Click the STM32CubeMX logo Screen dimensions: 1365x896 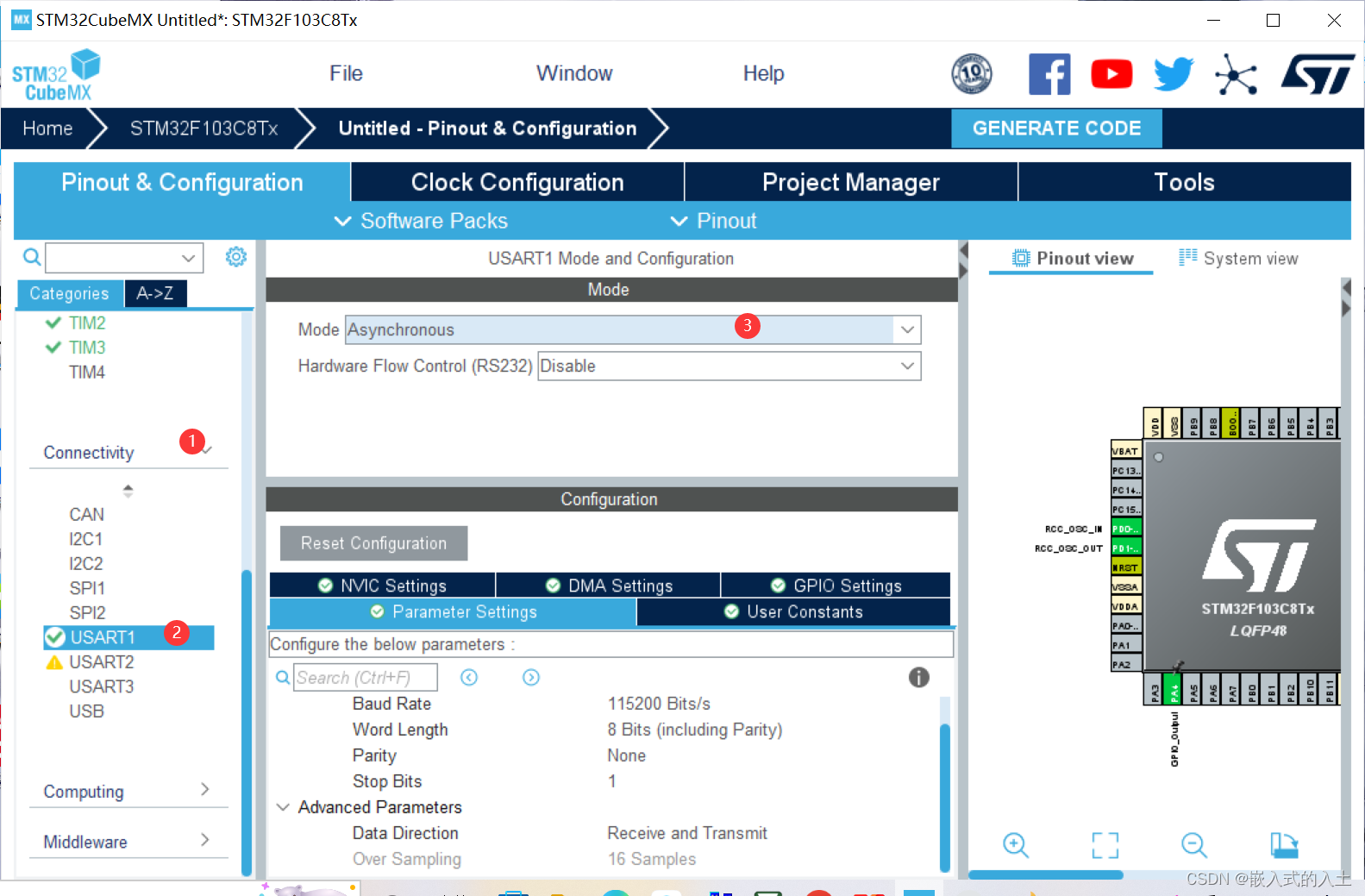click(x=56, y=75)
